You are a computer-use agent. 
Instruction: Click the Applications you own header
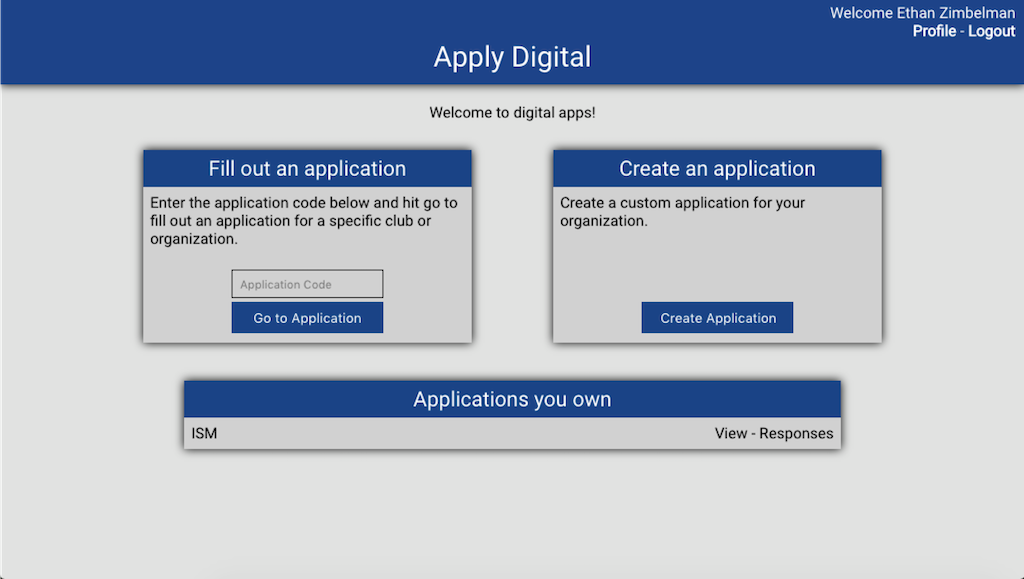(x=512, y=398)
